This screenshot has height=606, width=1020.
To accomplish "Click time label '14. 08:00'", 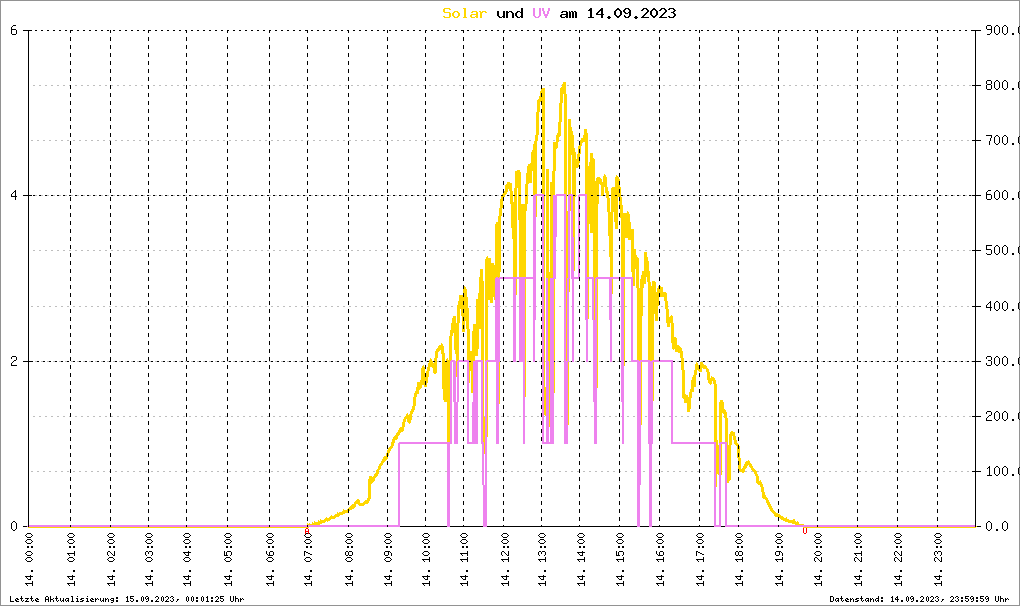I will 349,560.
